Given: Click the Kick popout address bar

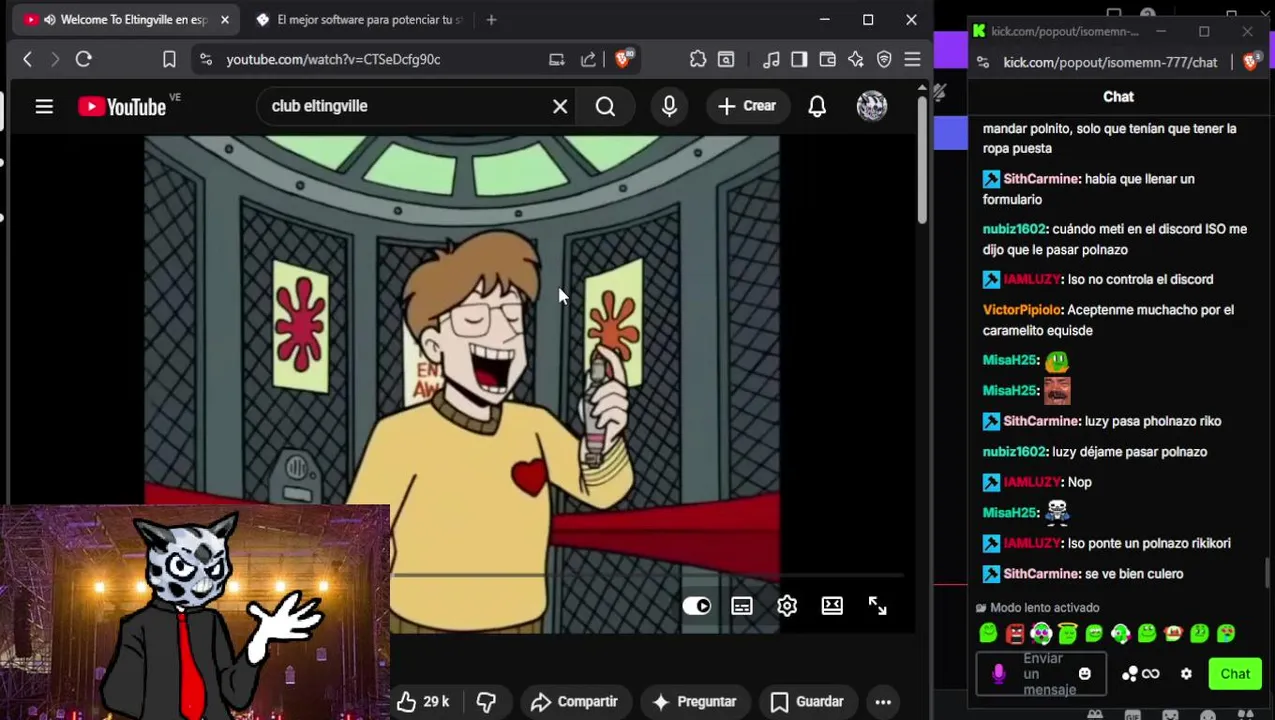Looking at the screenshot, I should 1110,62.
